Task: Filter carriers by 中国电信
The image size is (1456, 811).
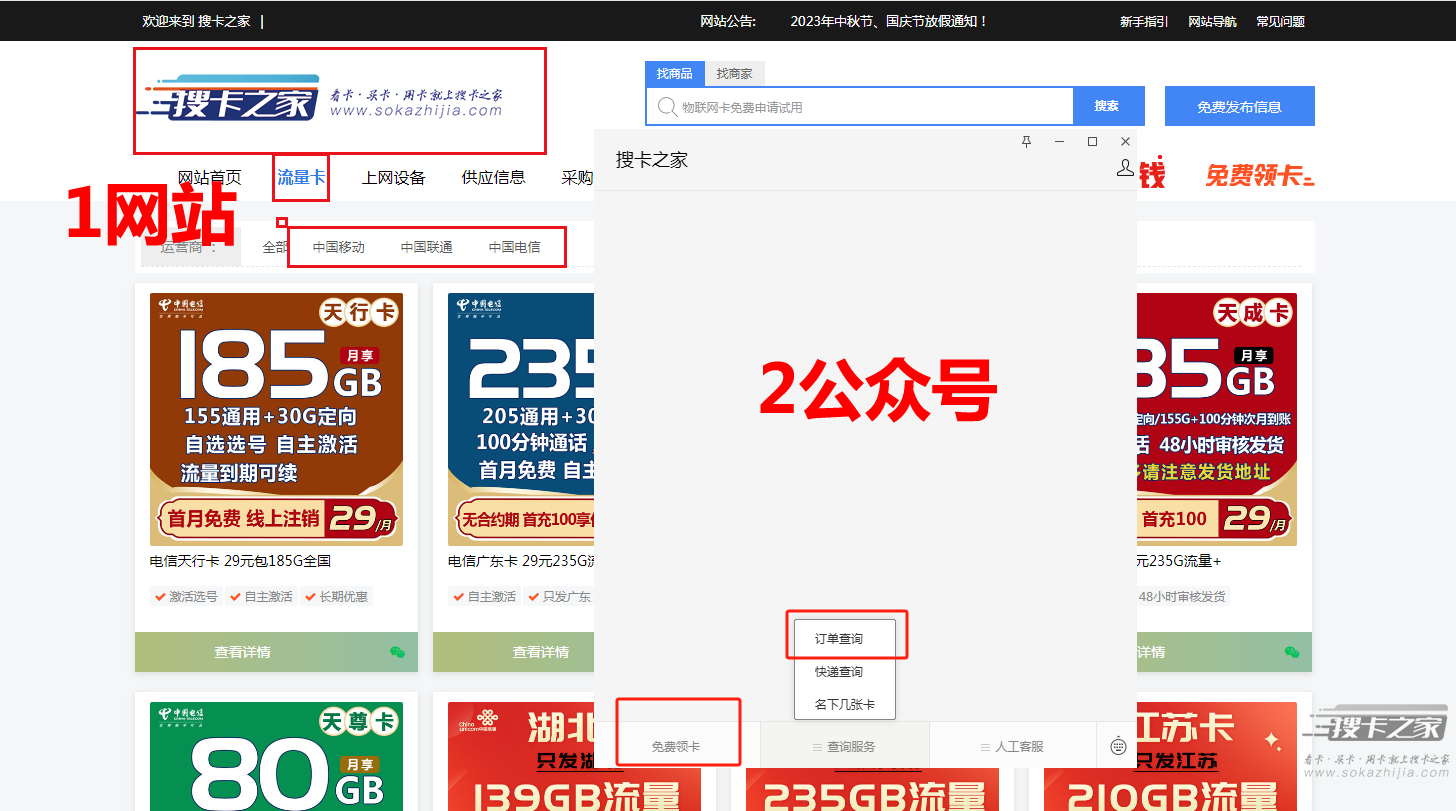Action: (x=515, y=247)
